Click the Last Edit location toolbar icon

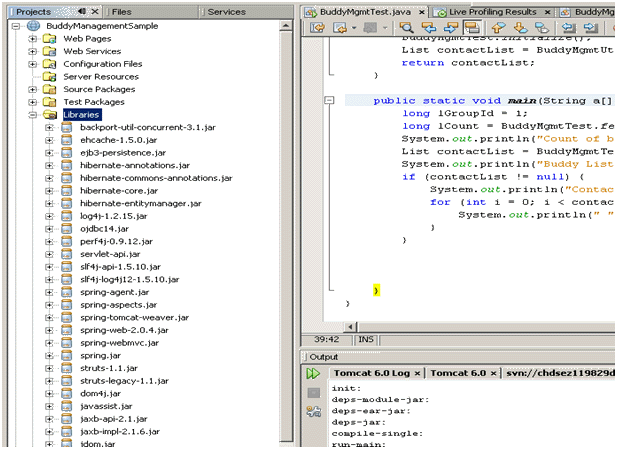tap(317, 28)
